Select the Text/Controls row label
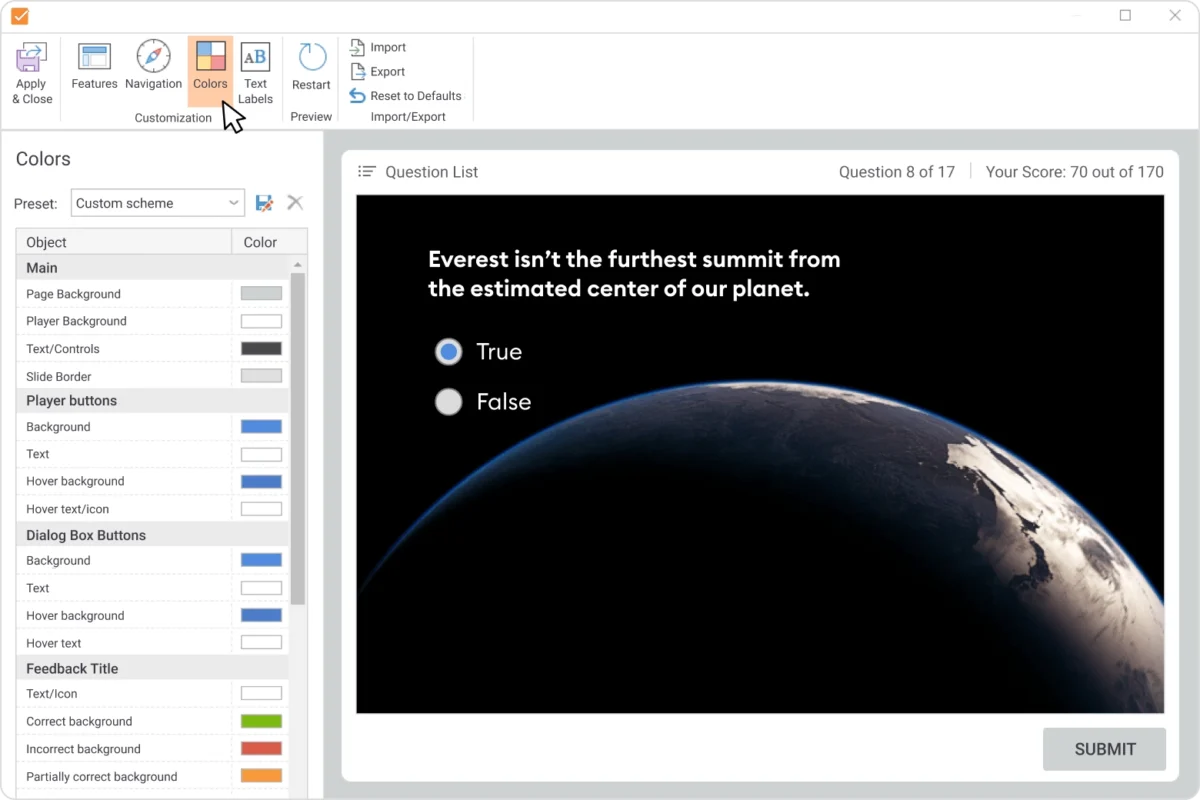Image resolution: width=1200 pixels, height=800 pixels. 63,349
